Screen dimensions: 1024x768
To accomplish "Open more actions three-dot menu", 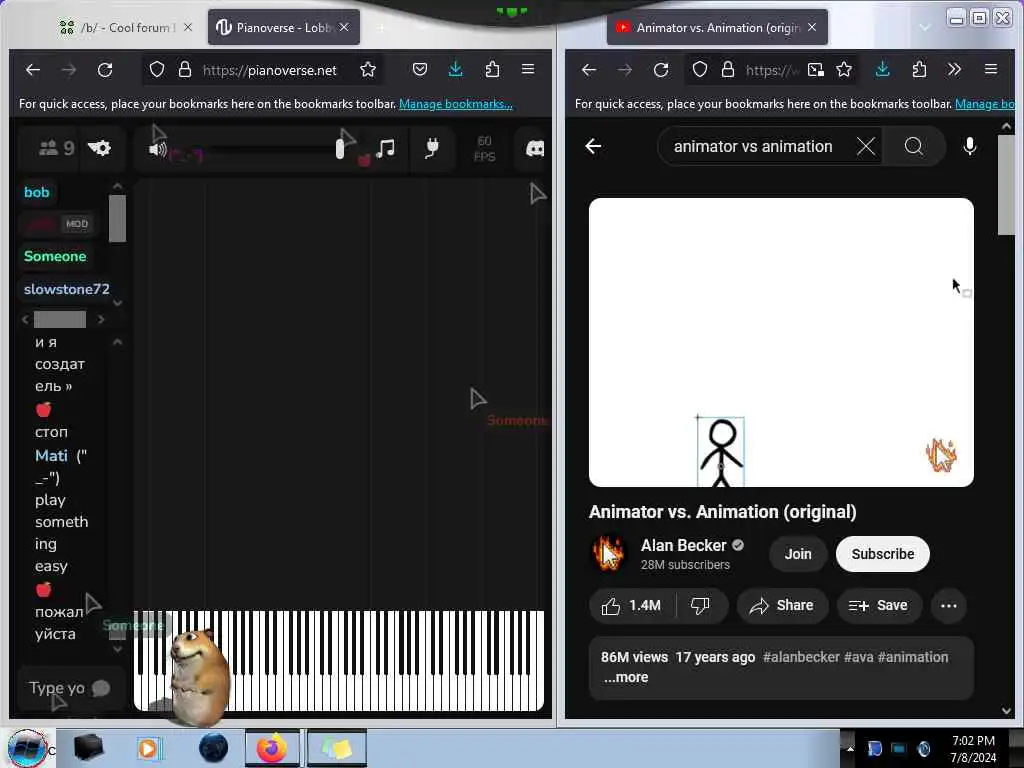I will (x=948, y=606).
